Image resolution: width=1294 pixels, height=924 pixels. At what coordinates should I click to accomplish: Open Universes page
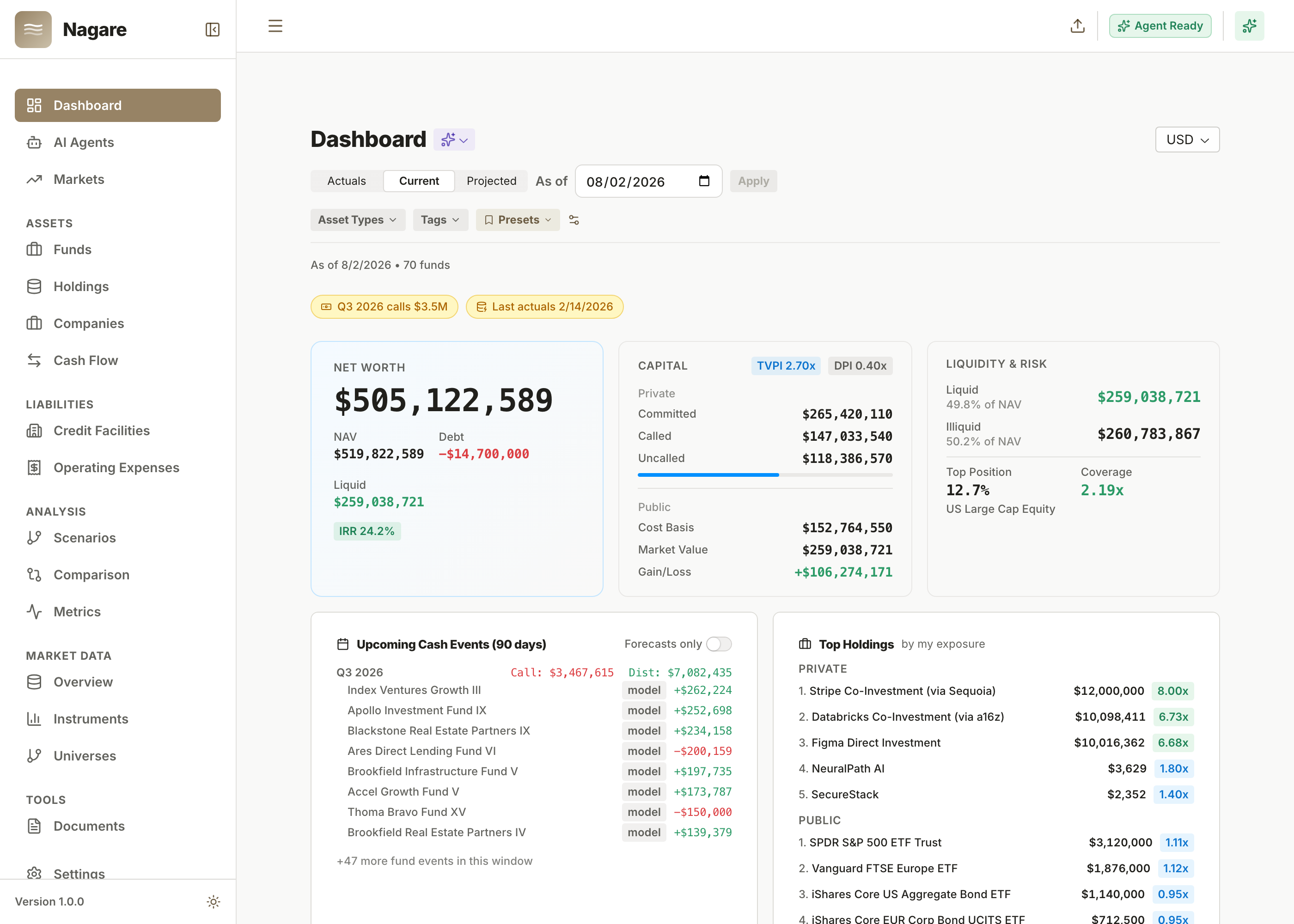point(118,755)
